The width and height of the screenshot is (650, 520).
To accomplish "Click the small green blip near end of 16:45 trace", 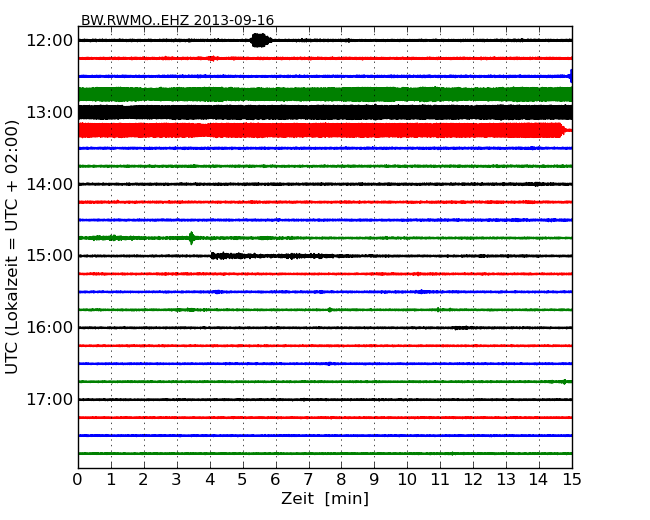I will click(x=564, y=381).
